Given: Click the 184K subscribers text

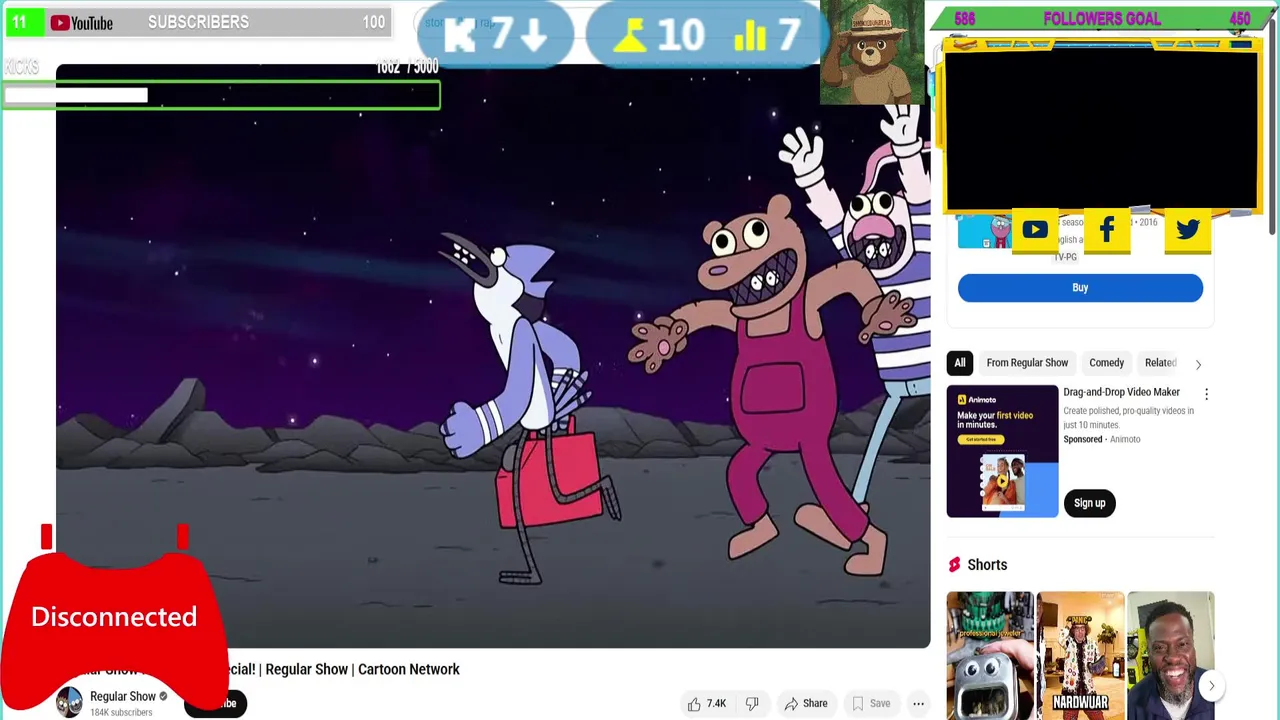Looking at the screenshot, I should point(121,712).
